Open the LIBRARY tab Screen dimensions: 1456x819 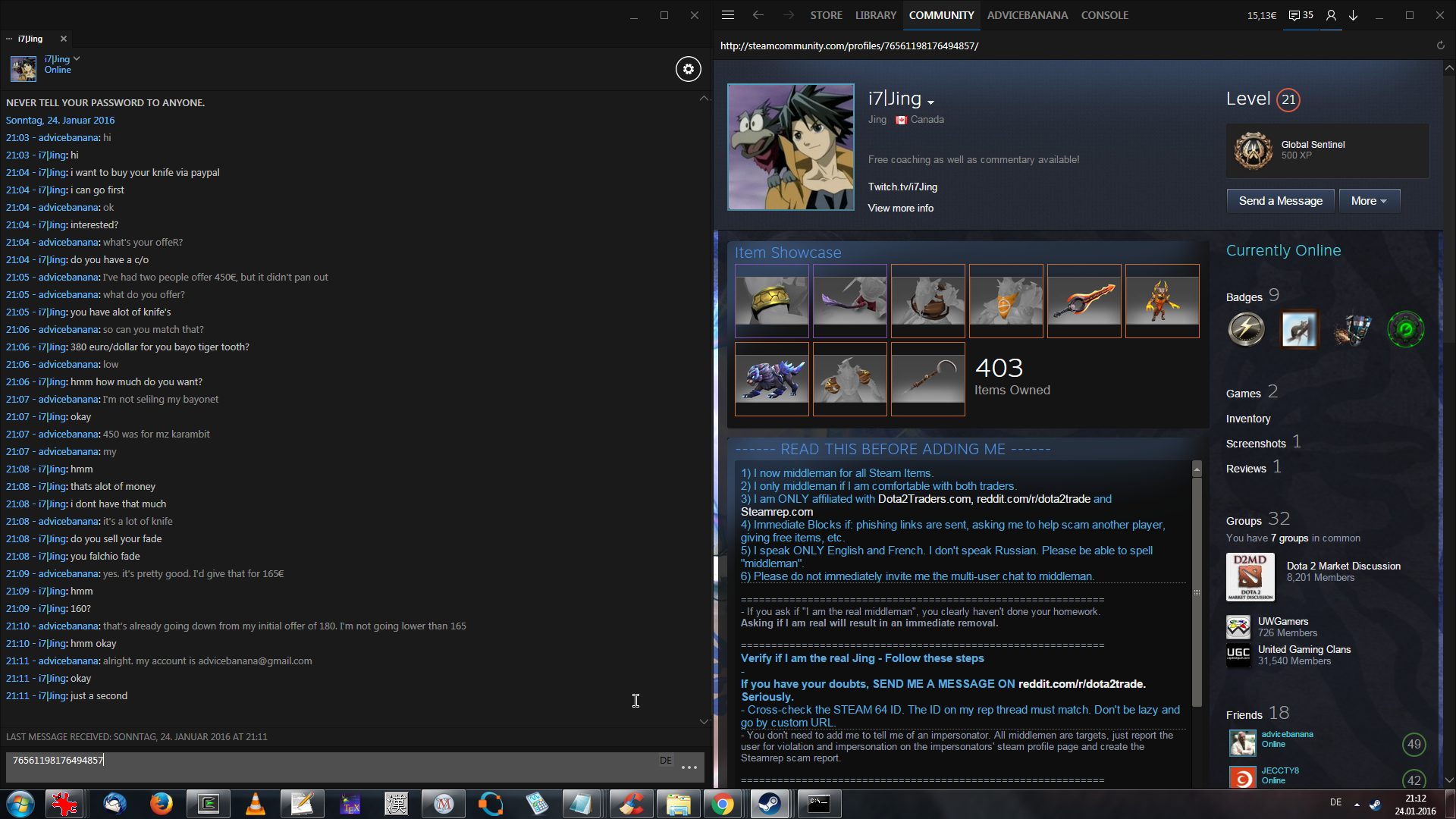[875, 15]
